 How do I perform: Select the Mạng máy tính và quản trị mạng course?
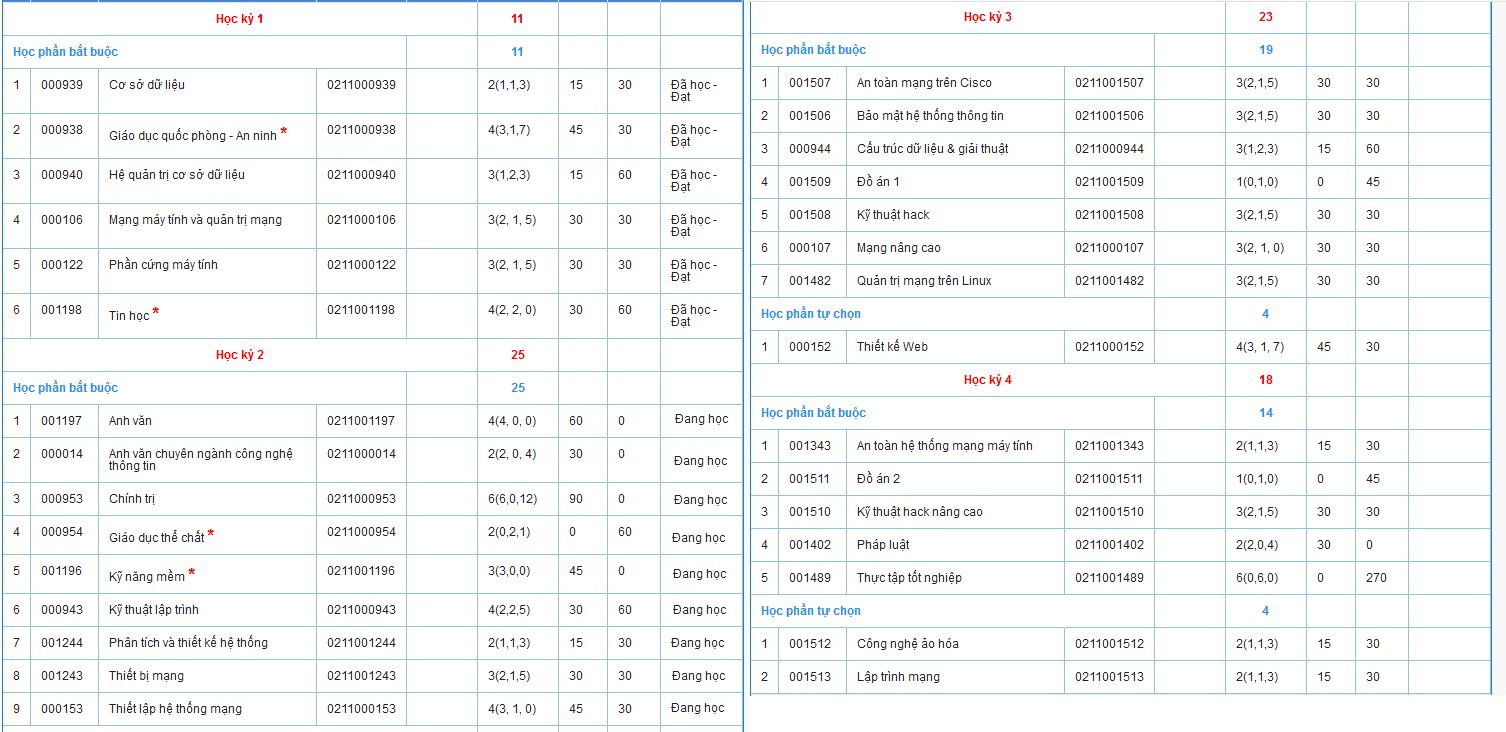pyautogui.click(x=195, y=220)
